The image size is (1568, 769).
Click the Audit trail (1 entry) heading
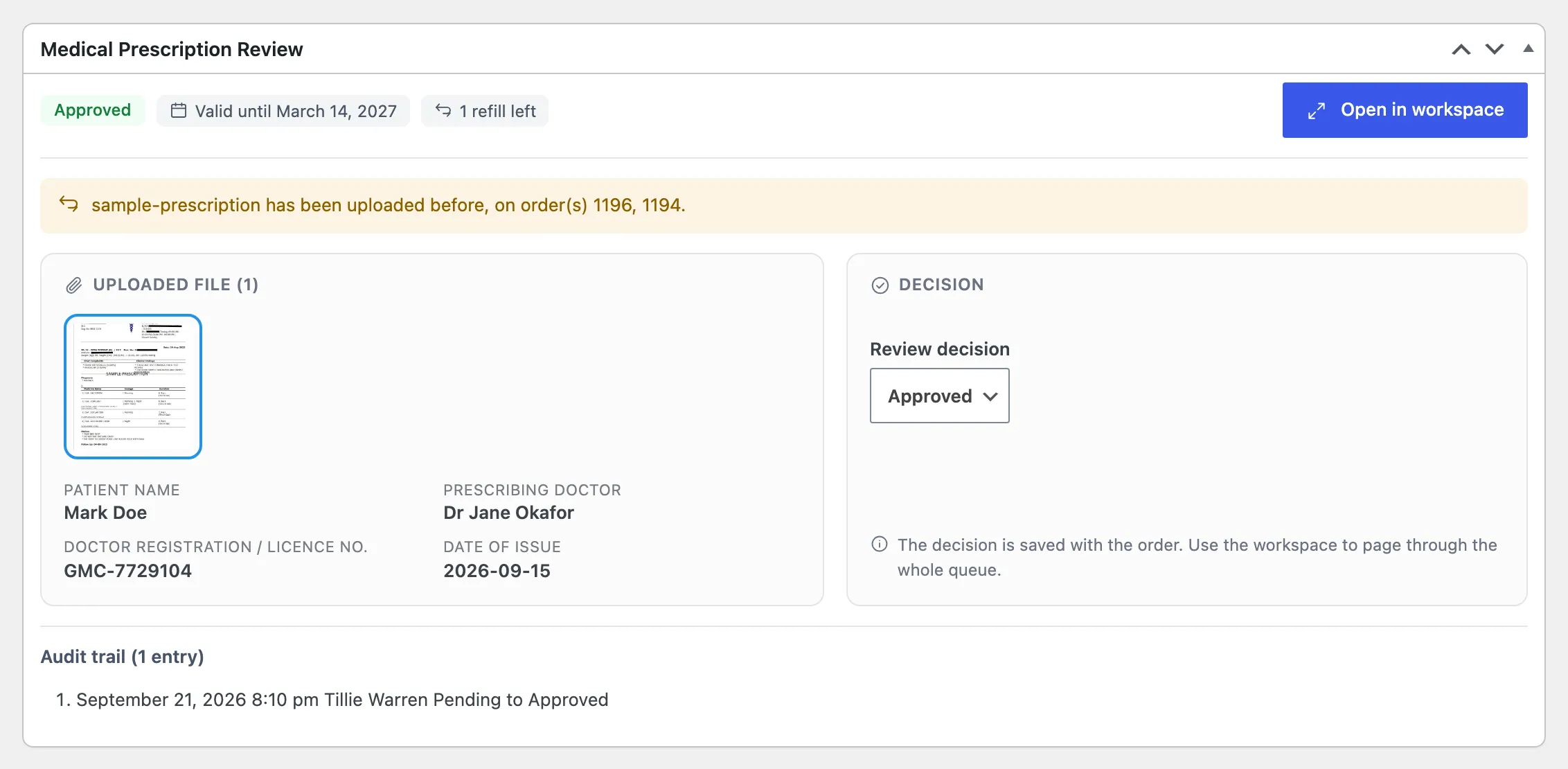tap(123, 657)
